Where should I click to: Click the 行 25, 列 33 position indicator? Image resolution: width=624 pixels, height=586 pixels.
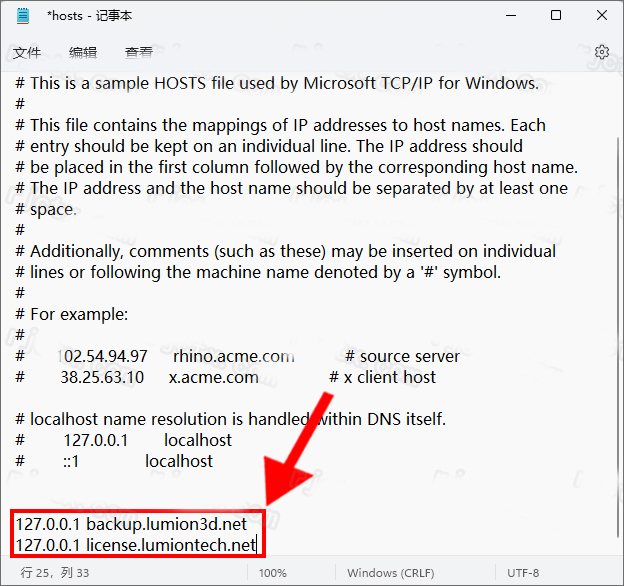tap(55, 573)
